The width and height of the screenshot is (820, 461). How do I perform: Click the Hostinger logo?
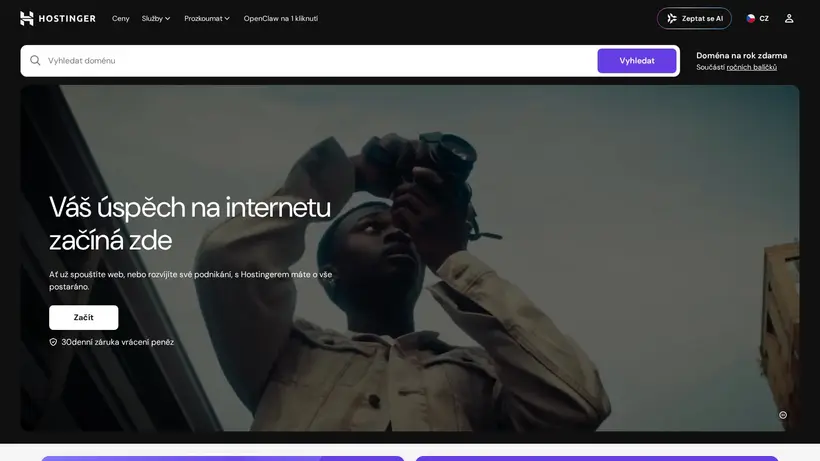(x=58, y=18)
